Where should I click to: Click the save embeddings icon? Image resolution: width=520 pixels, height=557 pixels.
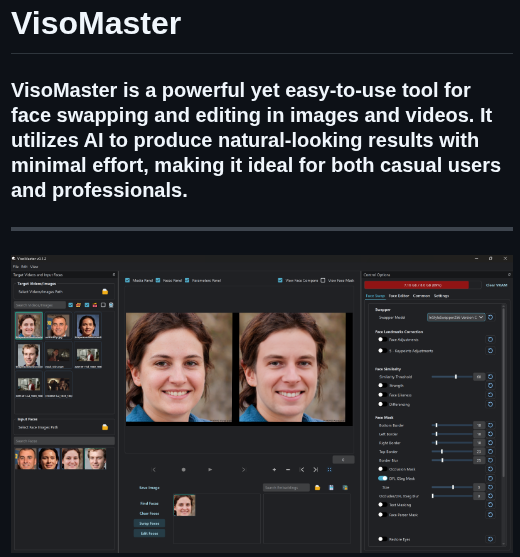pyautogui.click(x=331, y=488)
